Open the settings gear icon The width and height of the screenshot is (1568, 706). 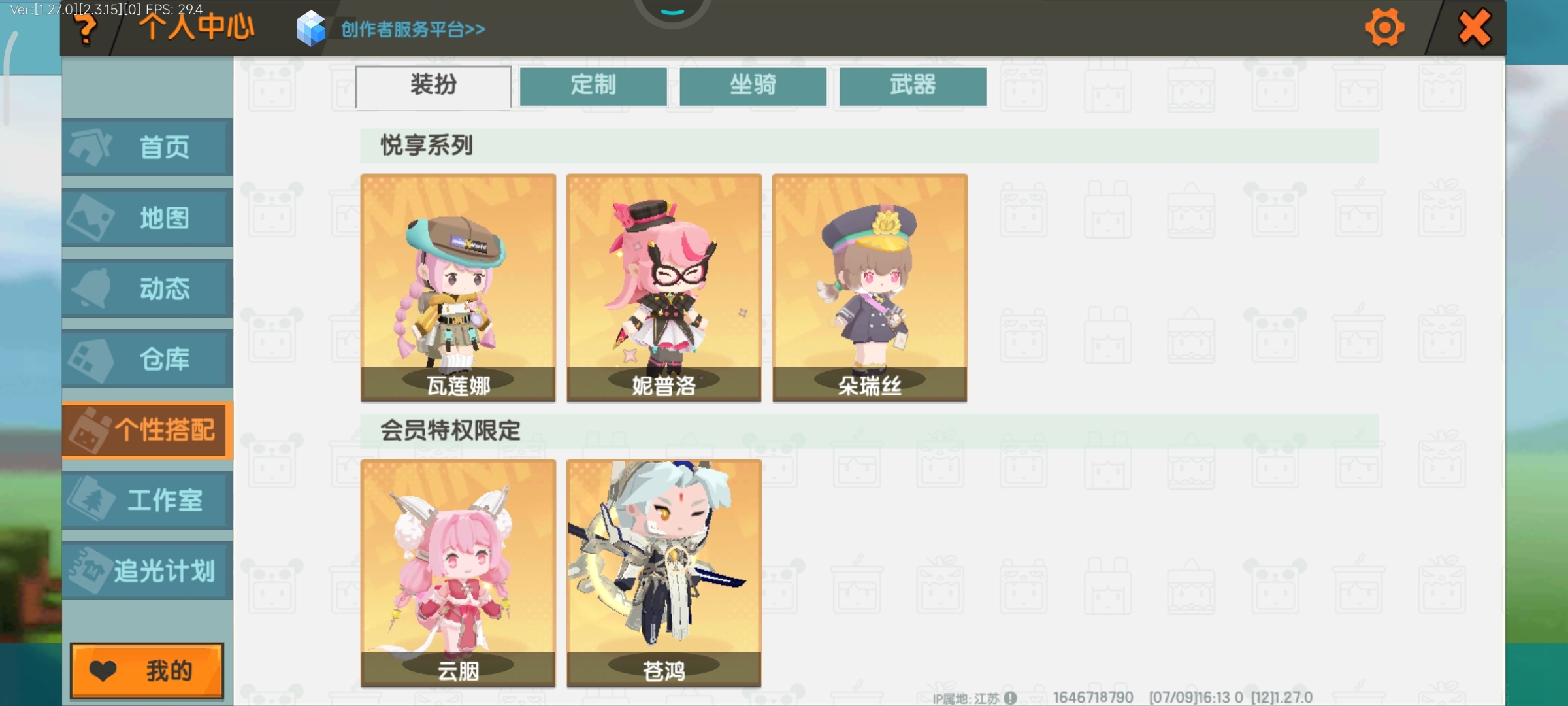tap(1384, 27)
